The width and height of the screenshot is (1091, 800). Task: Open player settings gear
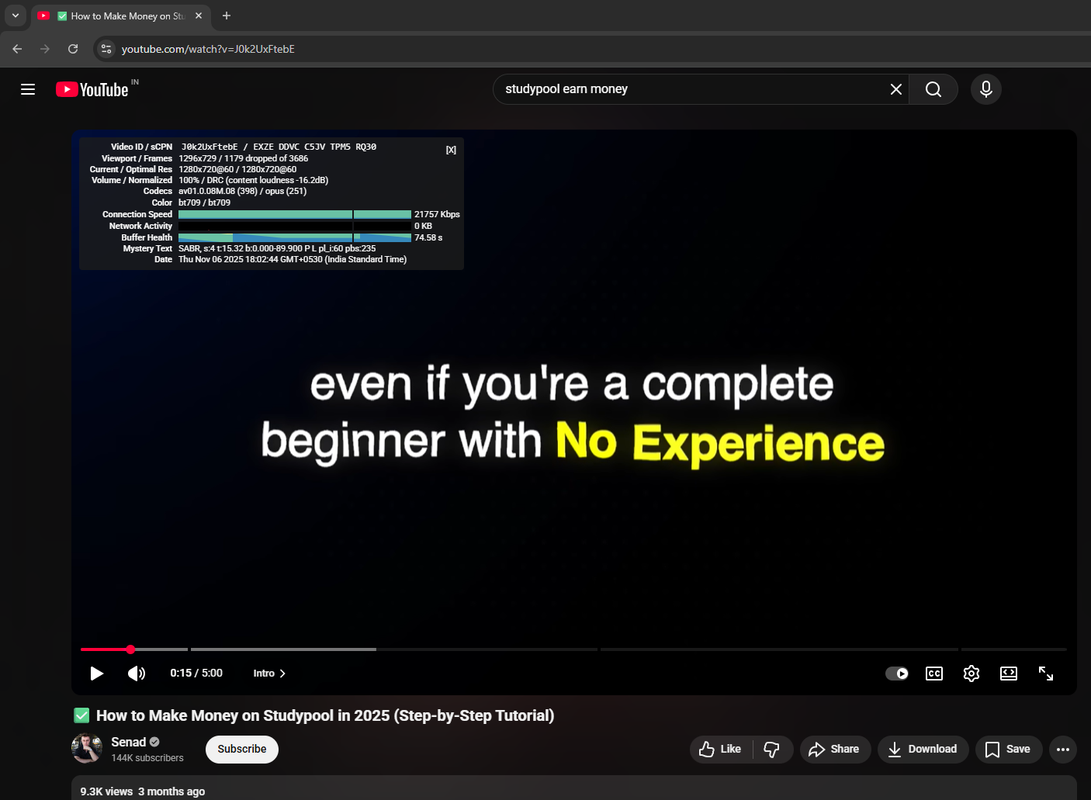point(971,673)
